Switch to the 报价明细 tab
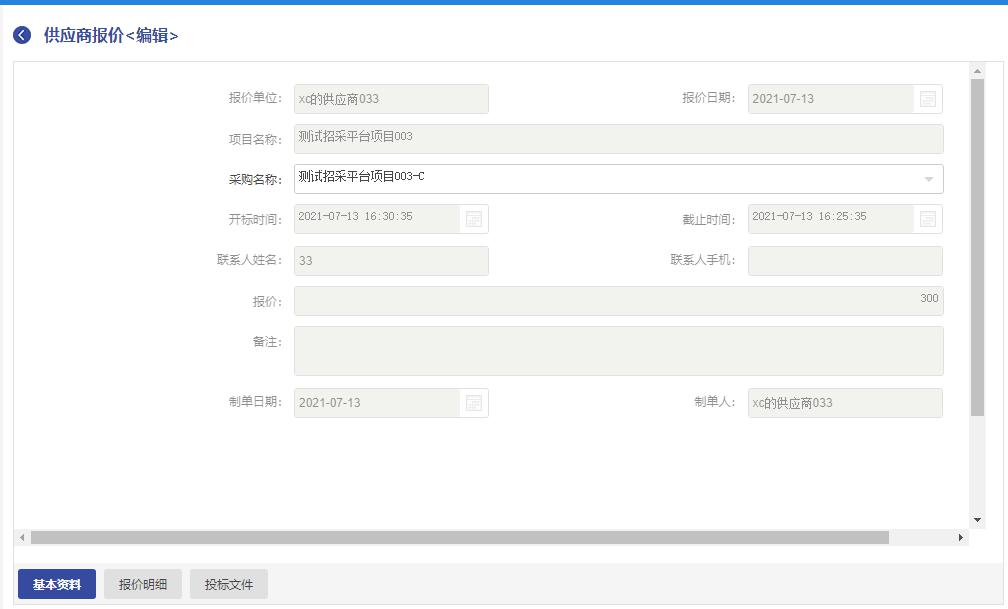 (x=143, y=585)
